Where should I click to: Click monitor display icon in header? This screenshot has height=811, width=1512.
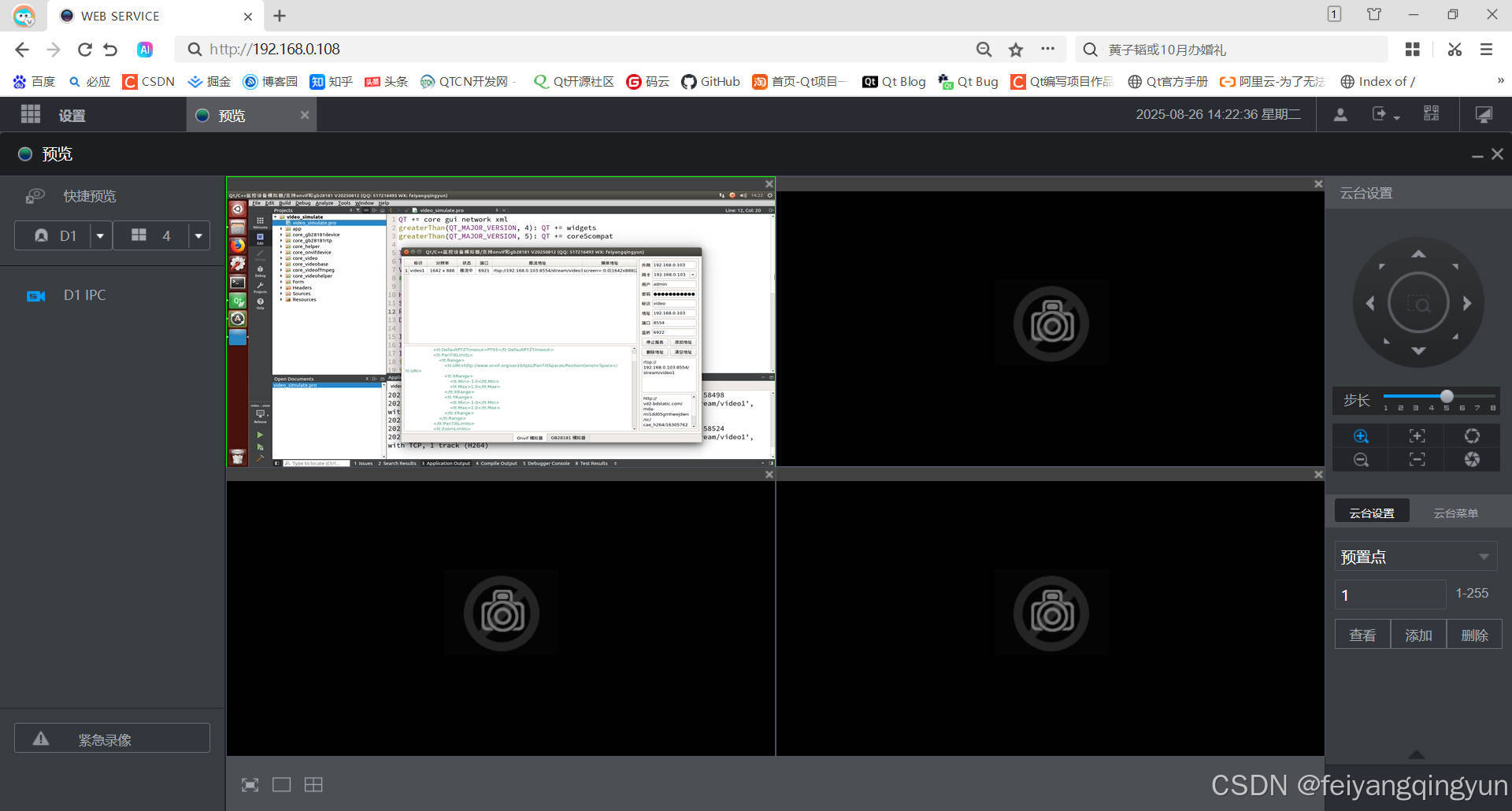click(1484, 115)
